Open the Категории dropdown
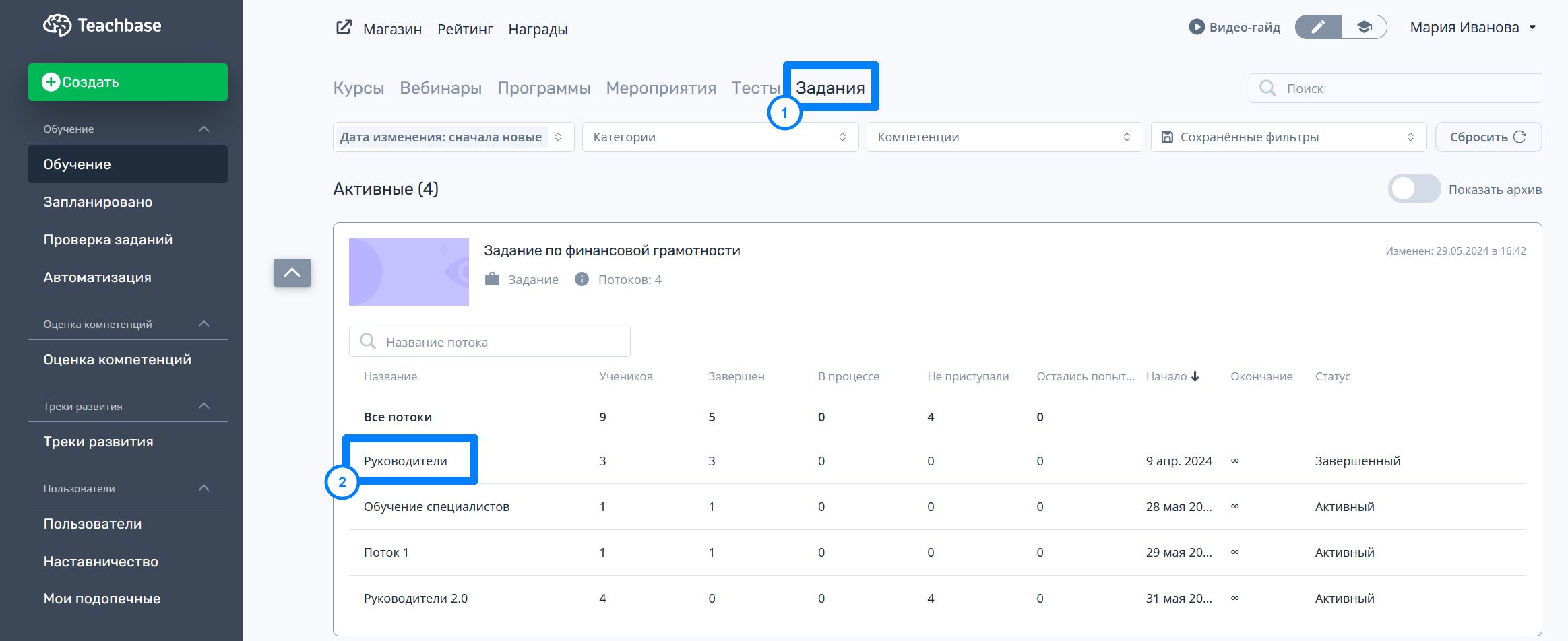The image size is (1568, 641). [x=720, y=137]
